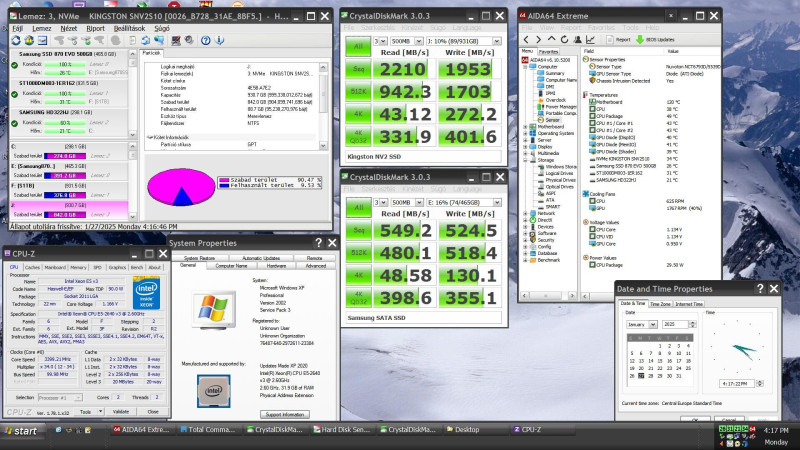800x450 pixels.
Task: Click the AIDA64 tray icon showing 64
Action: pyautogui.click(x=752, y=429)
